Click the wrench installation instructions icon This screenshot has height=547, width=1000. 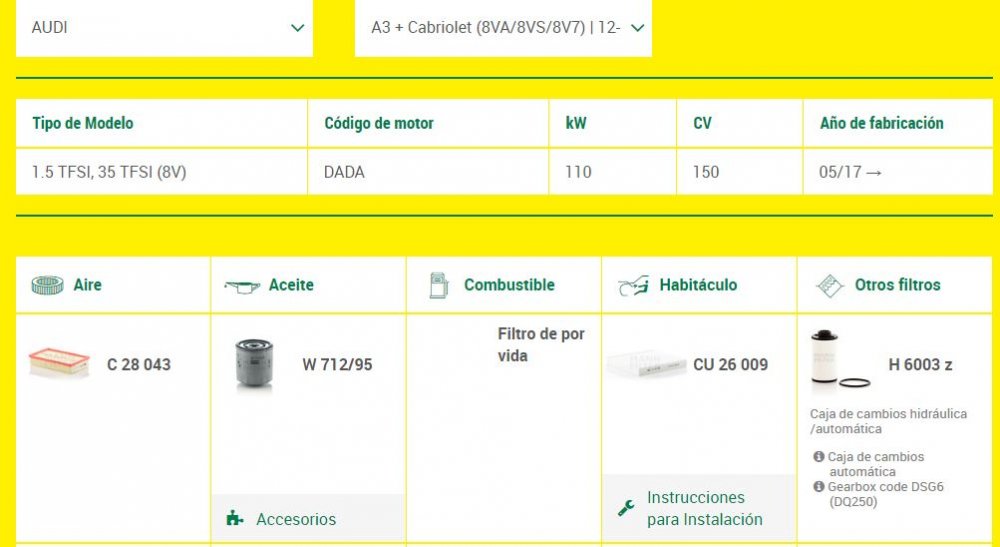[x=626, y=508]
